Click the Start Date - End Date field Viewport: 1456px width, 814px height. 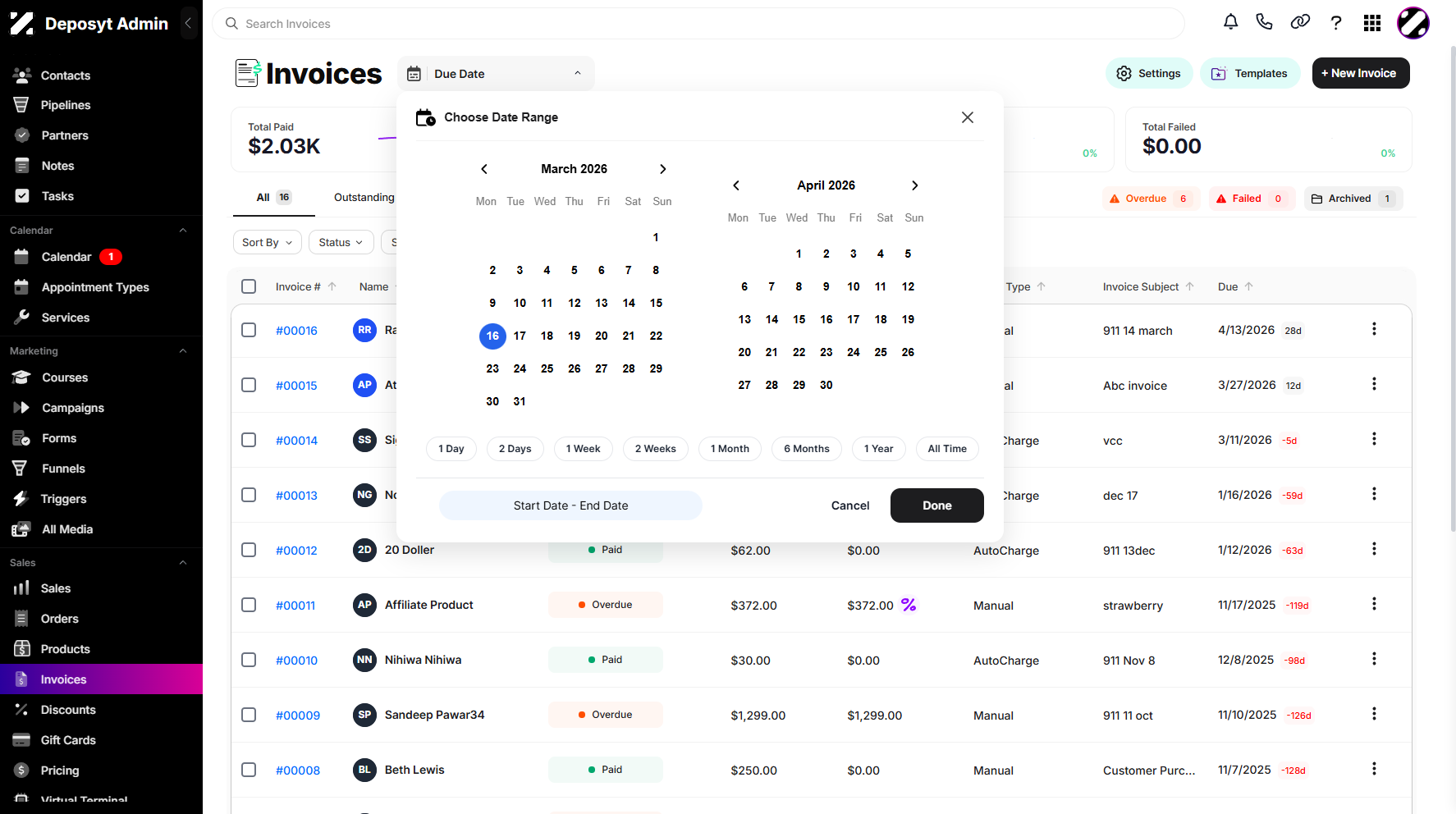point(570,505)
